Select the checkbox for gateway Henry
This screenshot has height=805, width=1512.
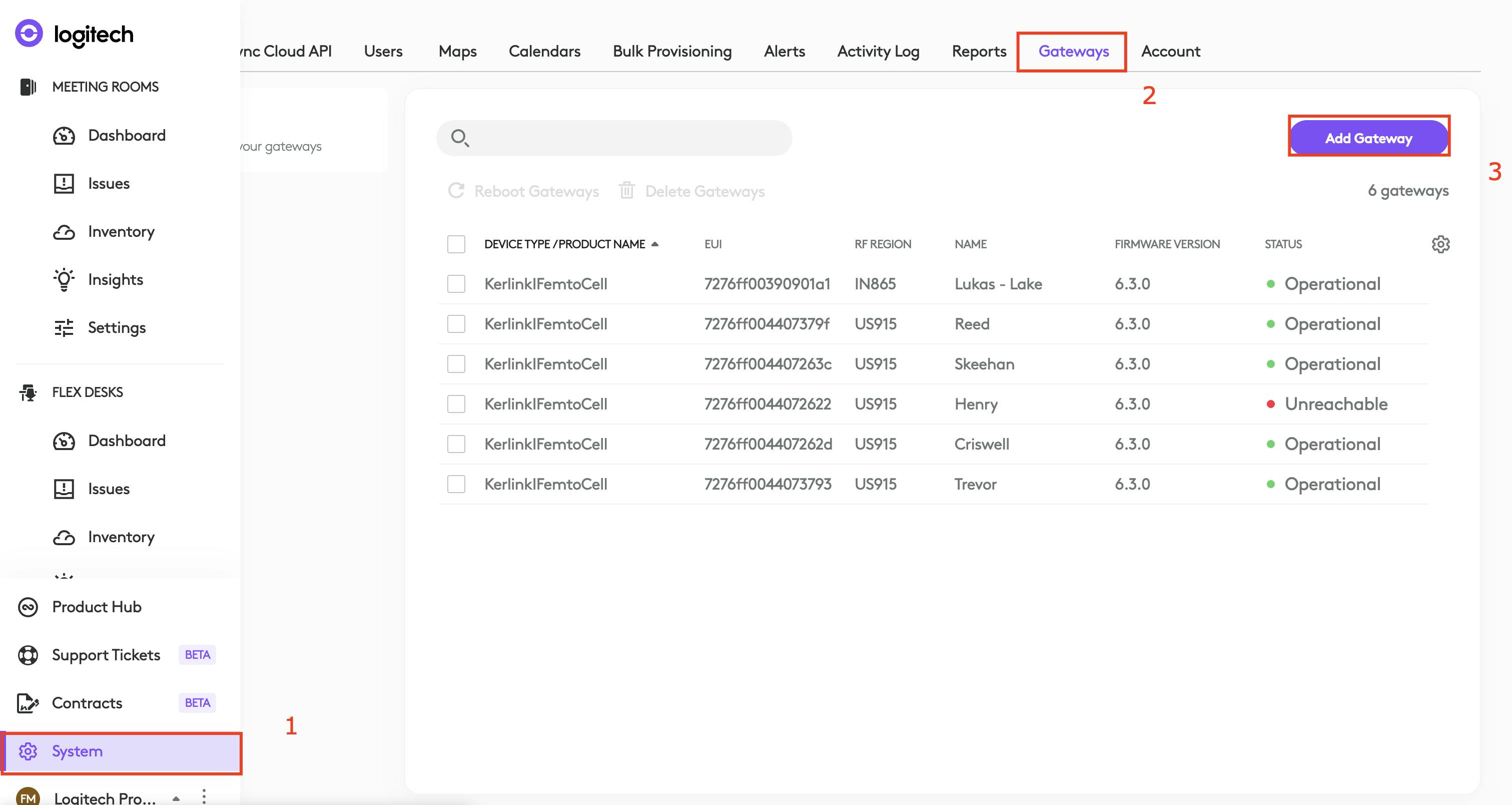click(x=456, y=404)
